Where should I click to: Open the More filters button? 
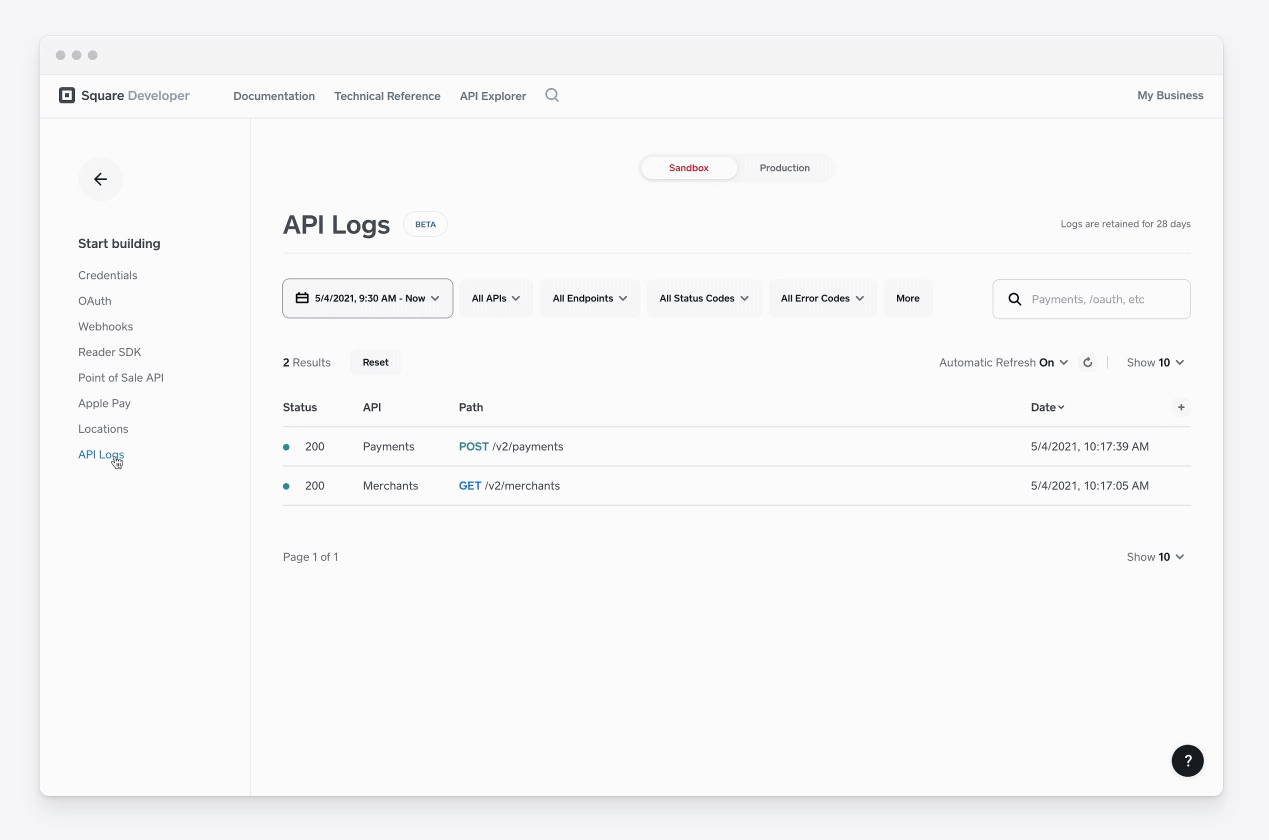(x=908, y=298)
